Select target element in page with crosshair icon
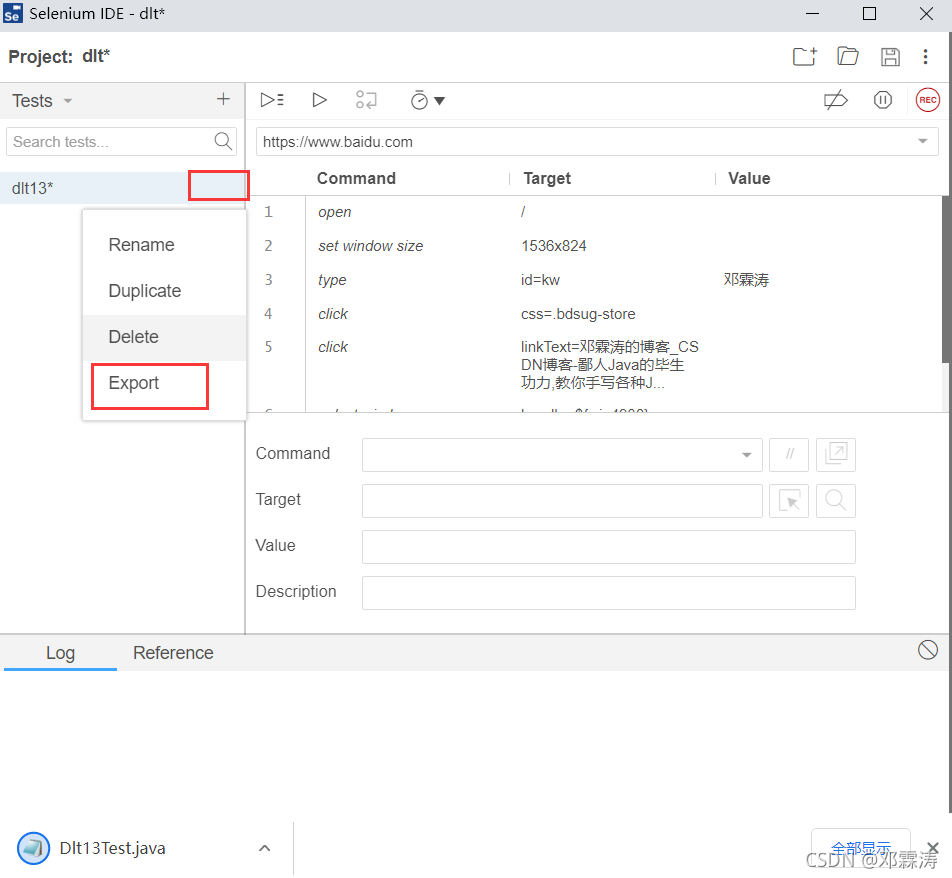Image resolution: width=952 pixels, height=878 pixels. click(x=789, y=500)
